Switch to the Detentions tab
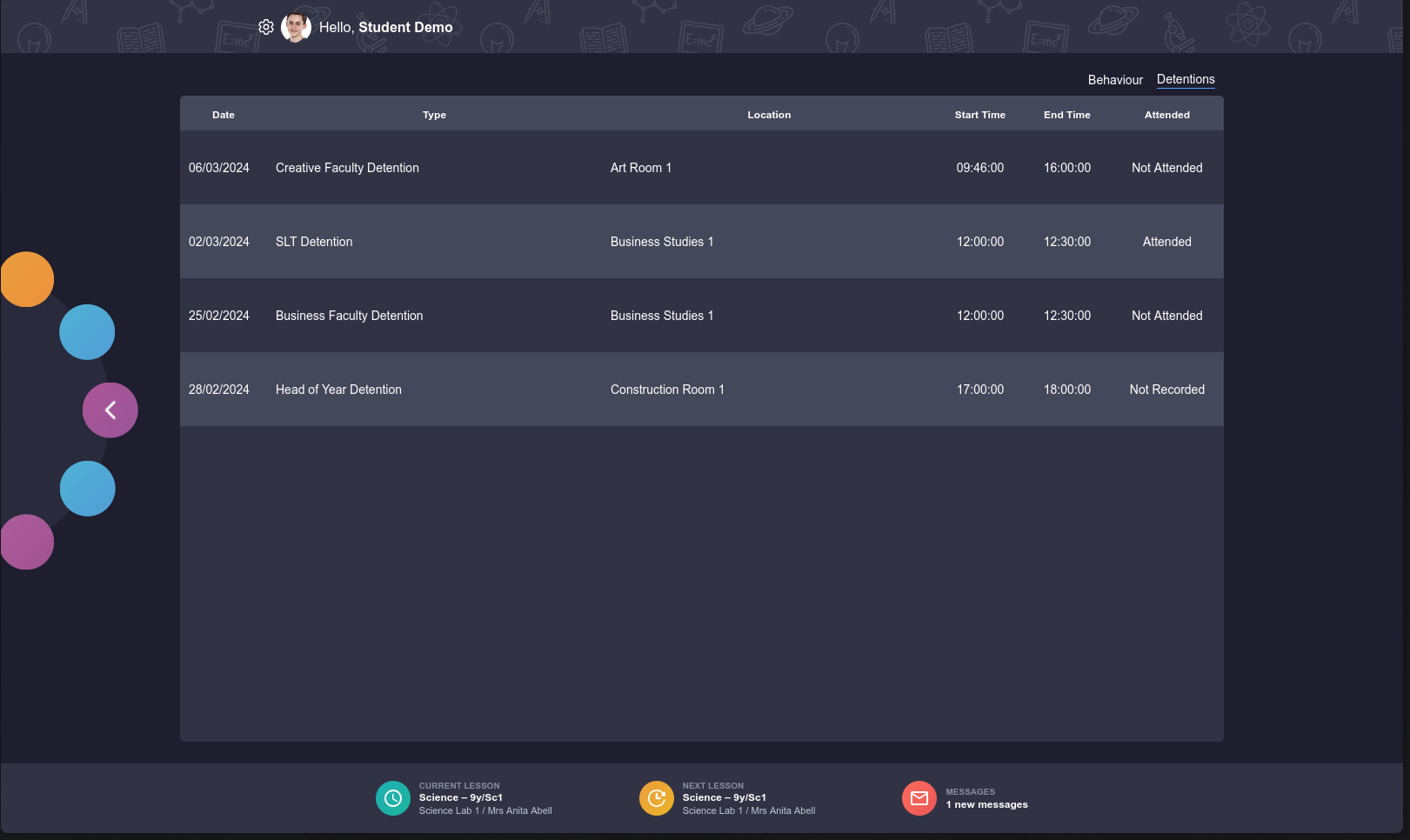 [1186, 79]
